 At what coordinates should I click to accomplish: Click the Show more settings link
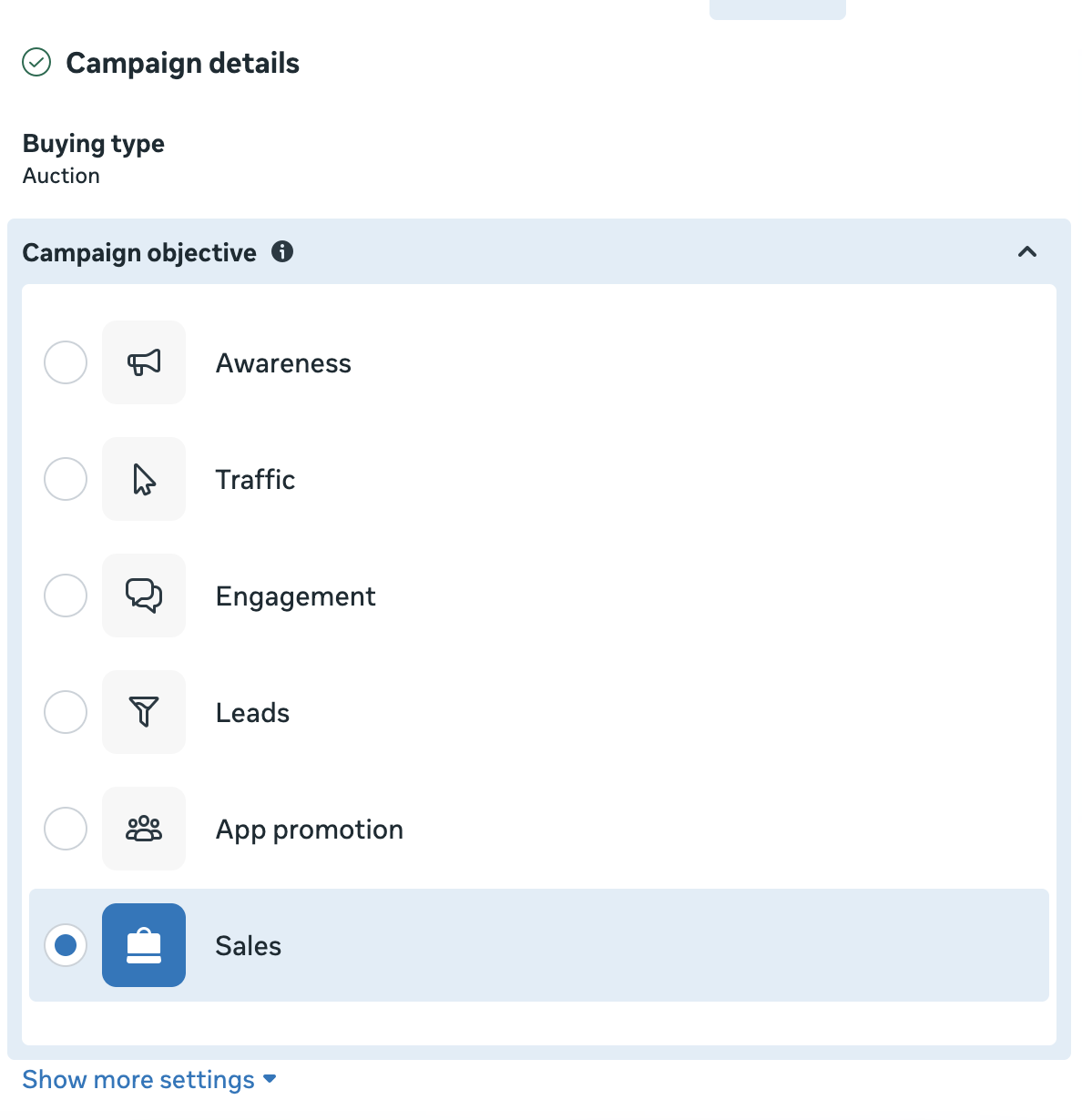tap(138, 1079)
